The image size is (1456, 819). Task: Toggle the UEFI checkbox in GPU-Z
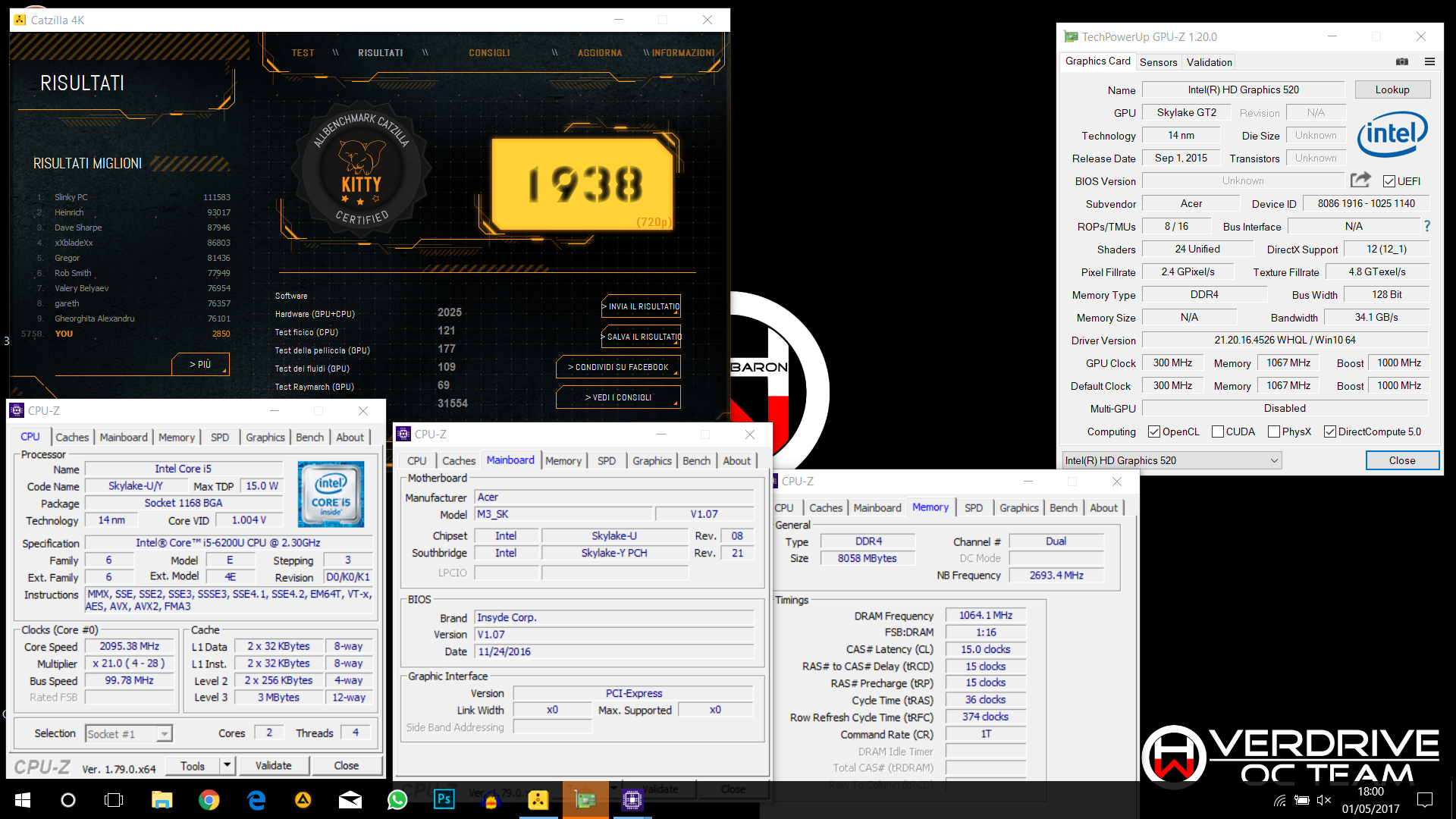pos(1389,181)
